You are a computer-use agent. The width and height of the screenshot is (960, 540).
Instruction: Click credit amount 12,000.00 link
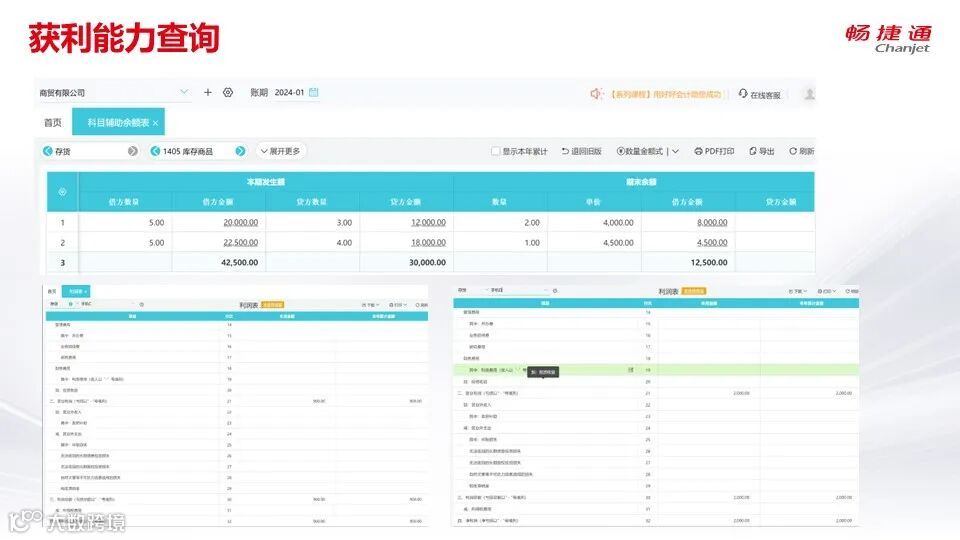[428, 222]
